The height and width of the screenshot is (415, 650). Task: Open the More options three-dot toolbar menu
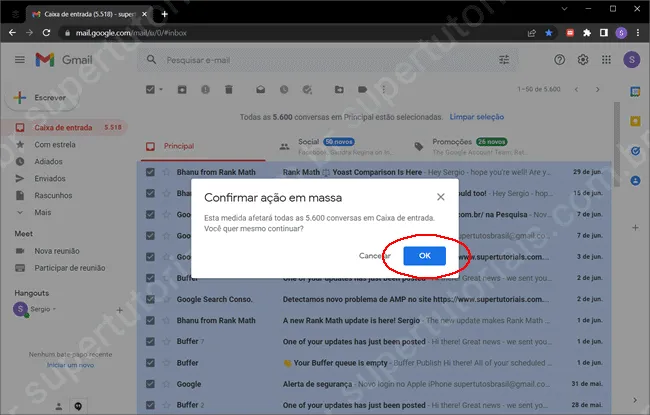click(x=383, y=89)
